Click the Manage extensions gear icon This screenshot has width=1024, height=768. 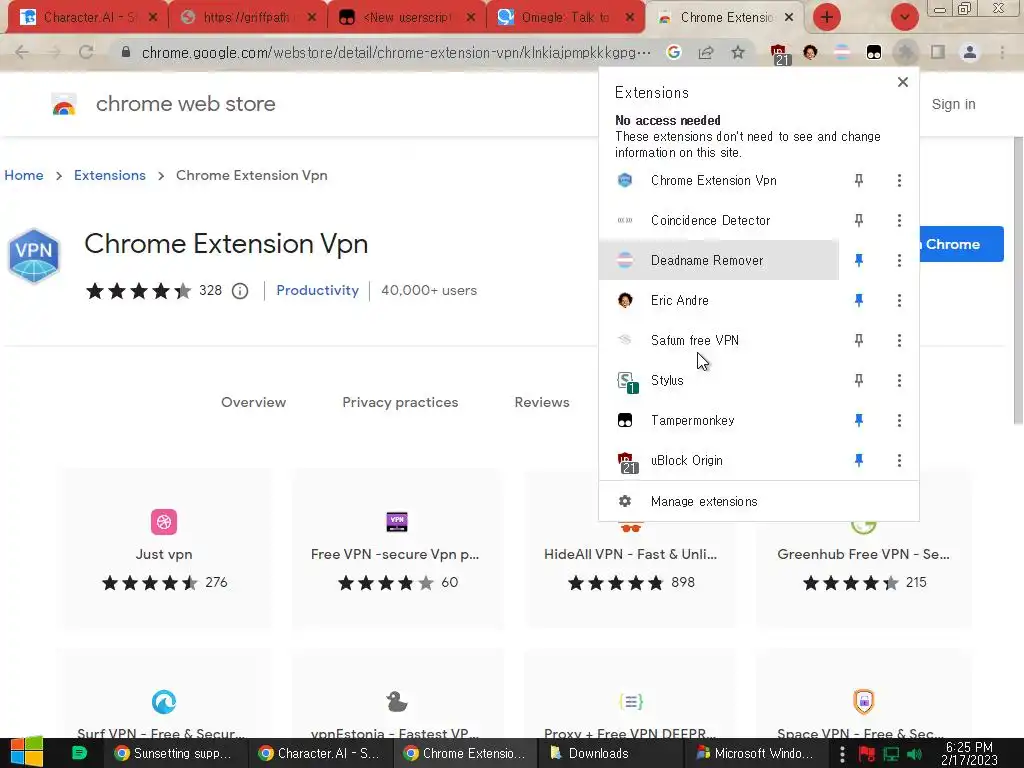point(625,502)
